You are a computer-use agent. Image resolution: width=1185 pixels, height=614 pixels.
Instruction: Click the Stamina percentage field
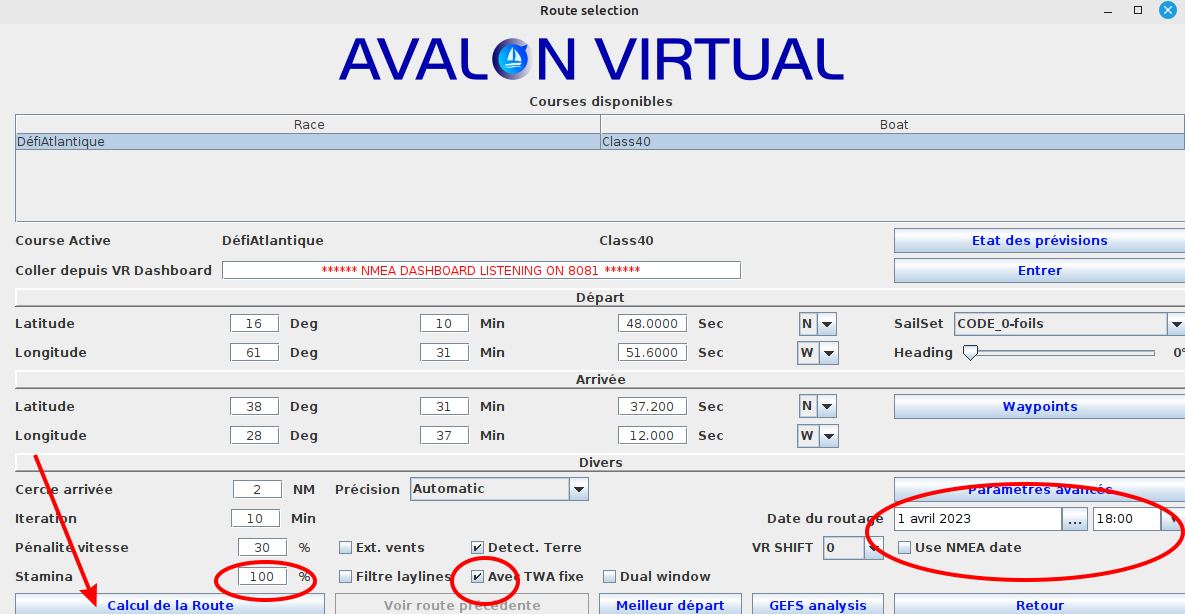pyautogui.click(x=262, y=577)
